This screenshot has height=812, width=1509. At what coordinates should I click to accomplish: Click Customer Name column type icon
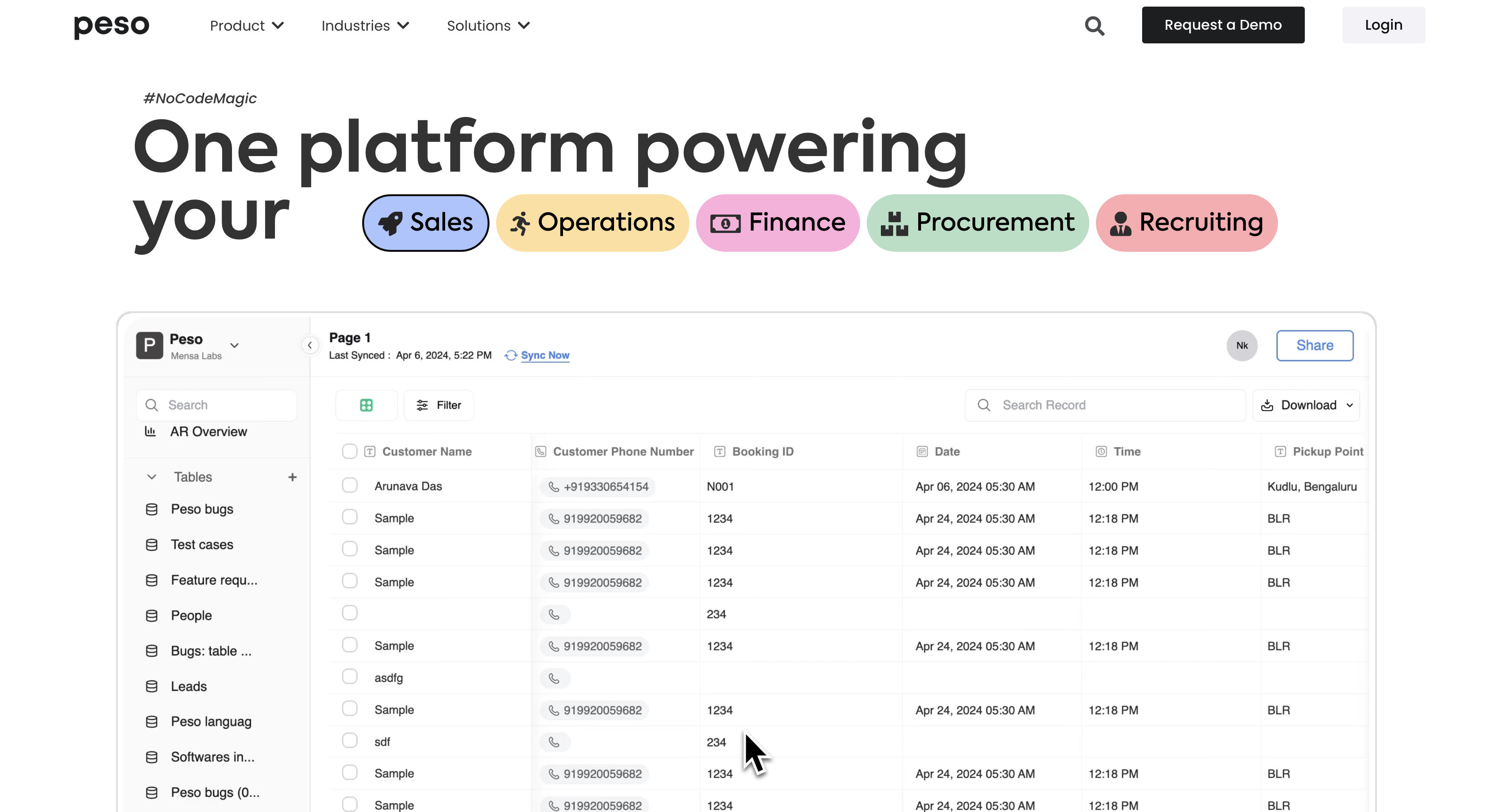pos(370,452)
